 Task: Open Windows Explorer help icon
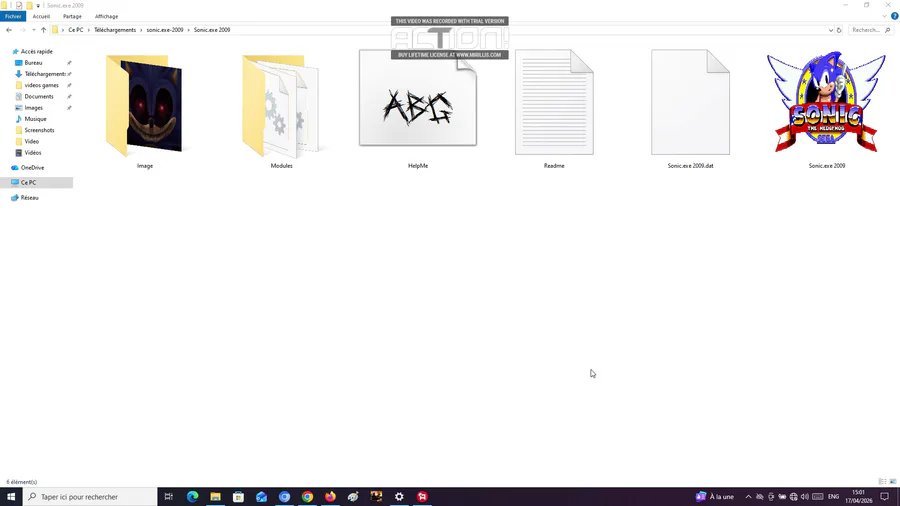click(x=894, y=17)
